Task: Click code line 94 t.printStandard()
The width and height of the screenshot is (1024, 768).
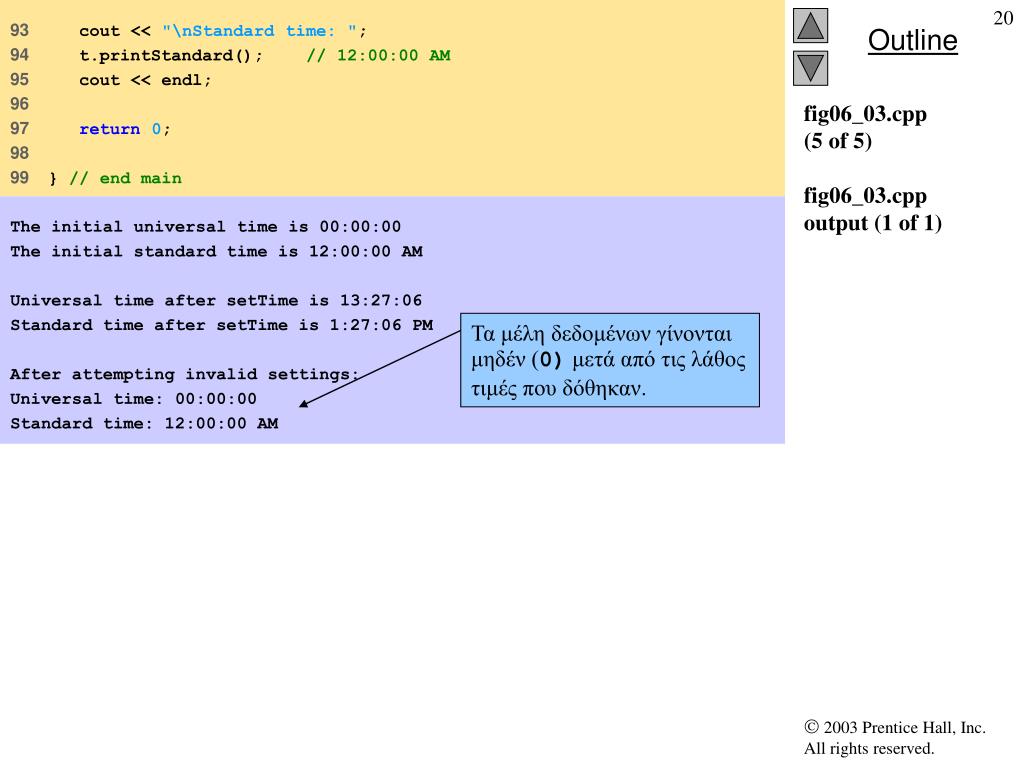Action: point(170,56)
